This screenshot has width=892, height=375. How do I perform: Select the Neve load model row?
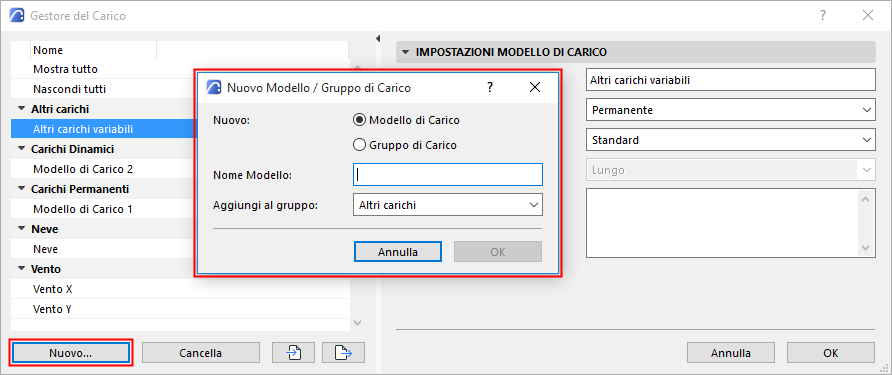102,249
